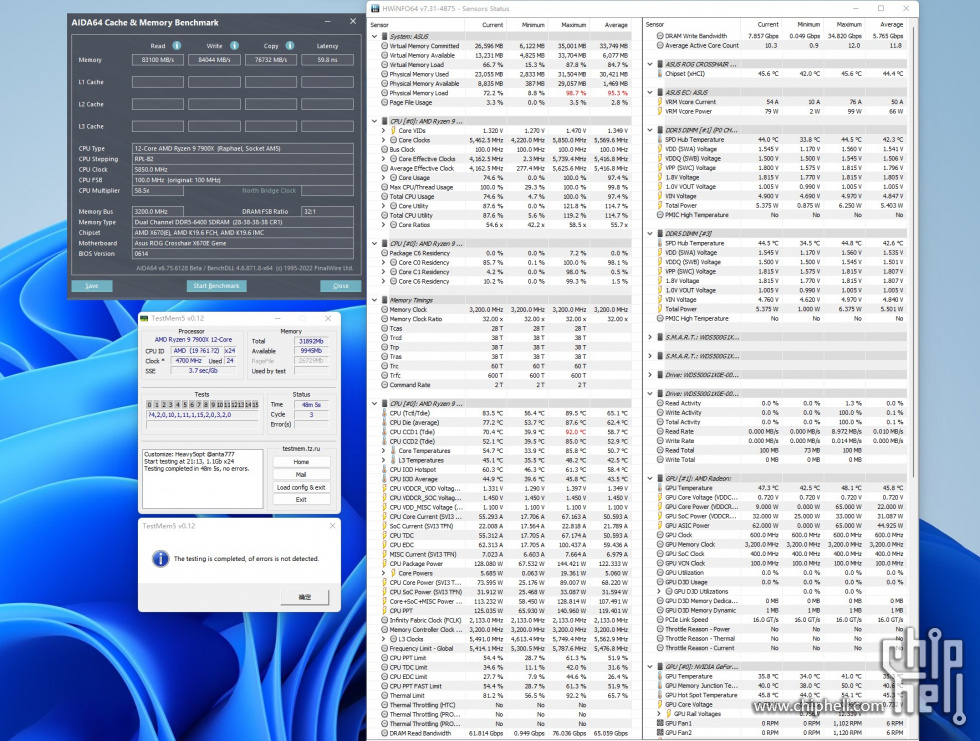Screen dimensions: 980x741
Task: Expand the Core Temperatures row
Action: pyautogui.click(x=384, y=450)
